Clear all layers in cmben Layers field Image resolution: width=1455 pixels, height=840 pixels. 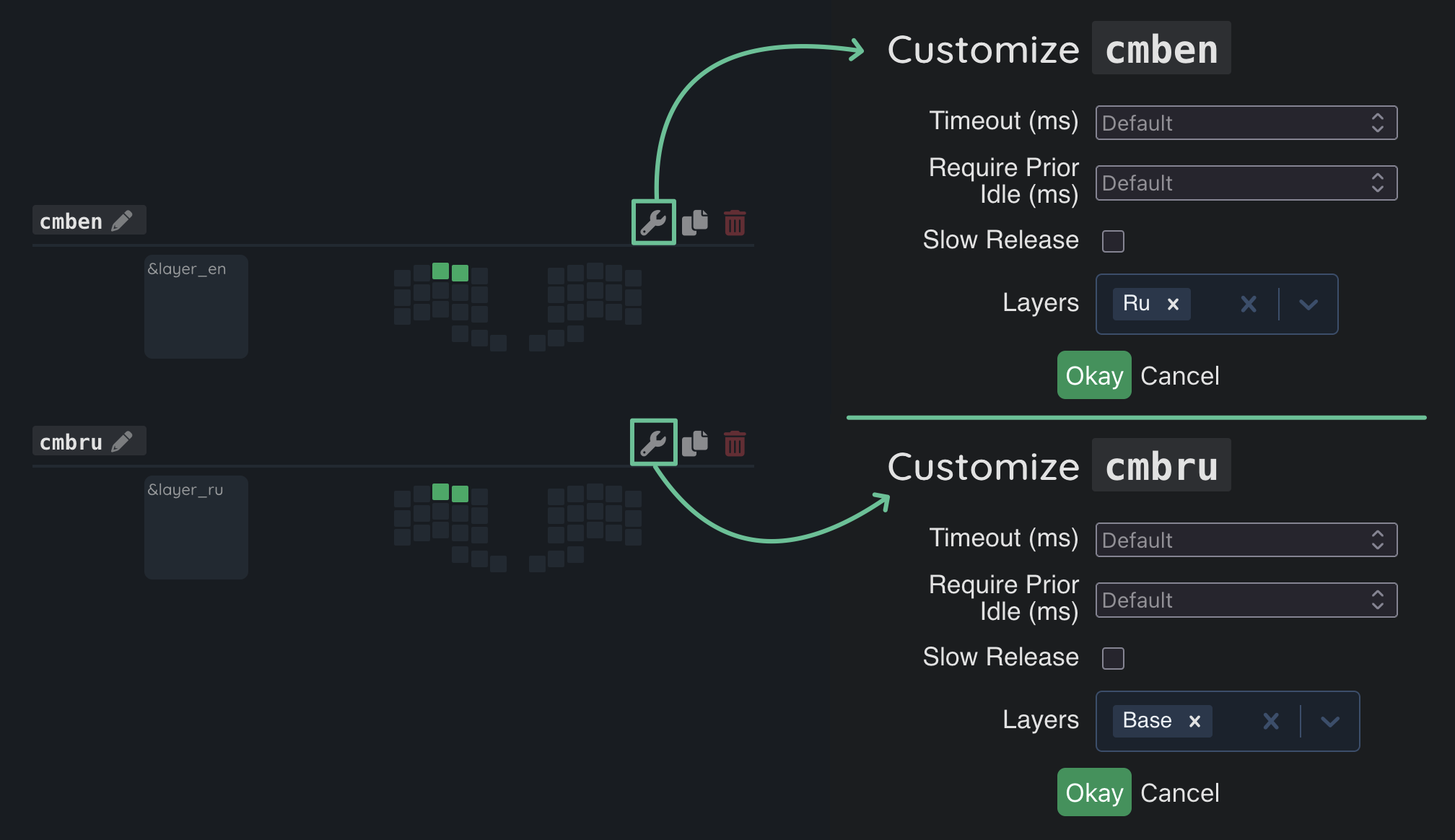coord(1249,305)
